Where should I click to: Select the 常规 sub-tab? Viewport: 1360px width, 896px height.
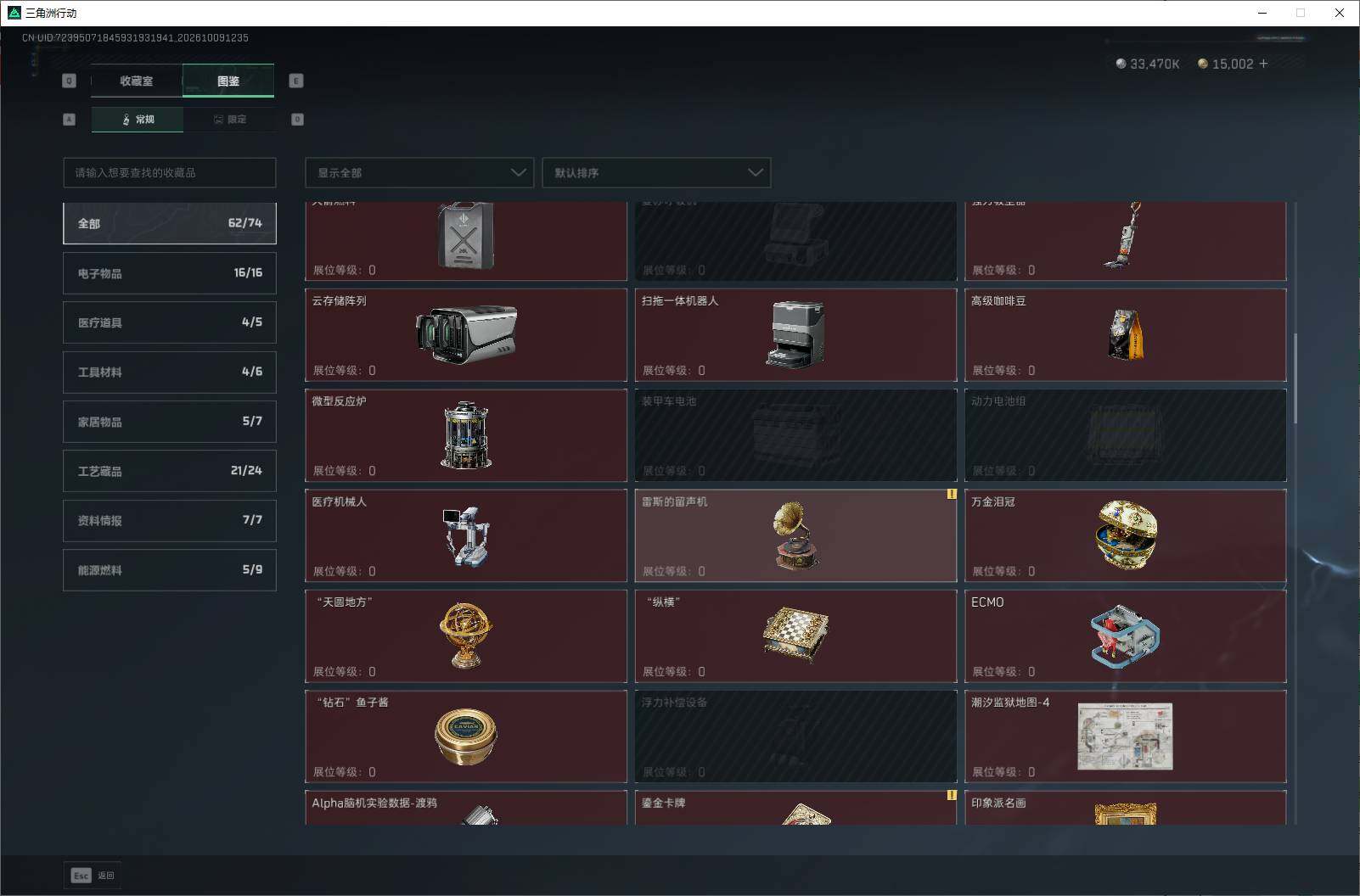[x=138, y=119]
